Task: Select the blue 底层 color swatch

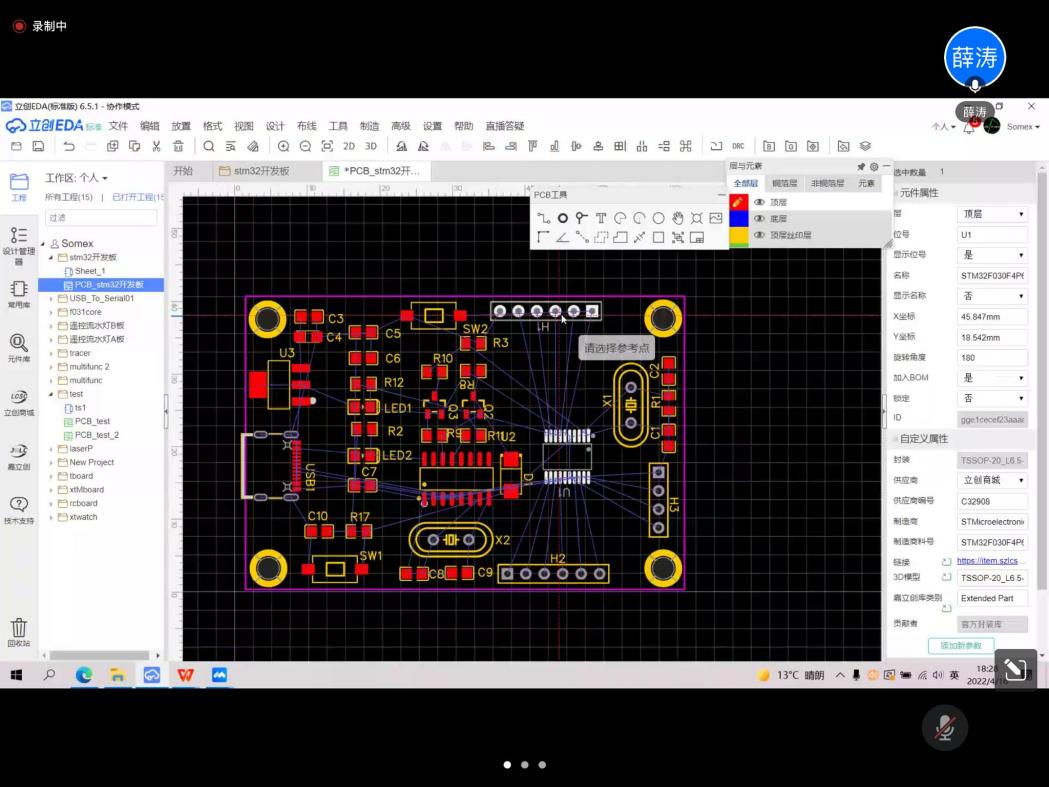Action: [x=739, y=219]
